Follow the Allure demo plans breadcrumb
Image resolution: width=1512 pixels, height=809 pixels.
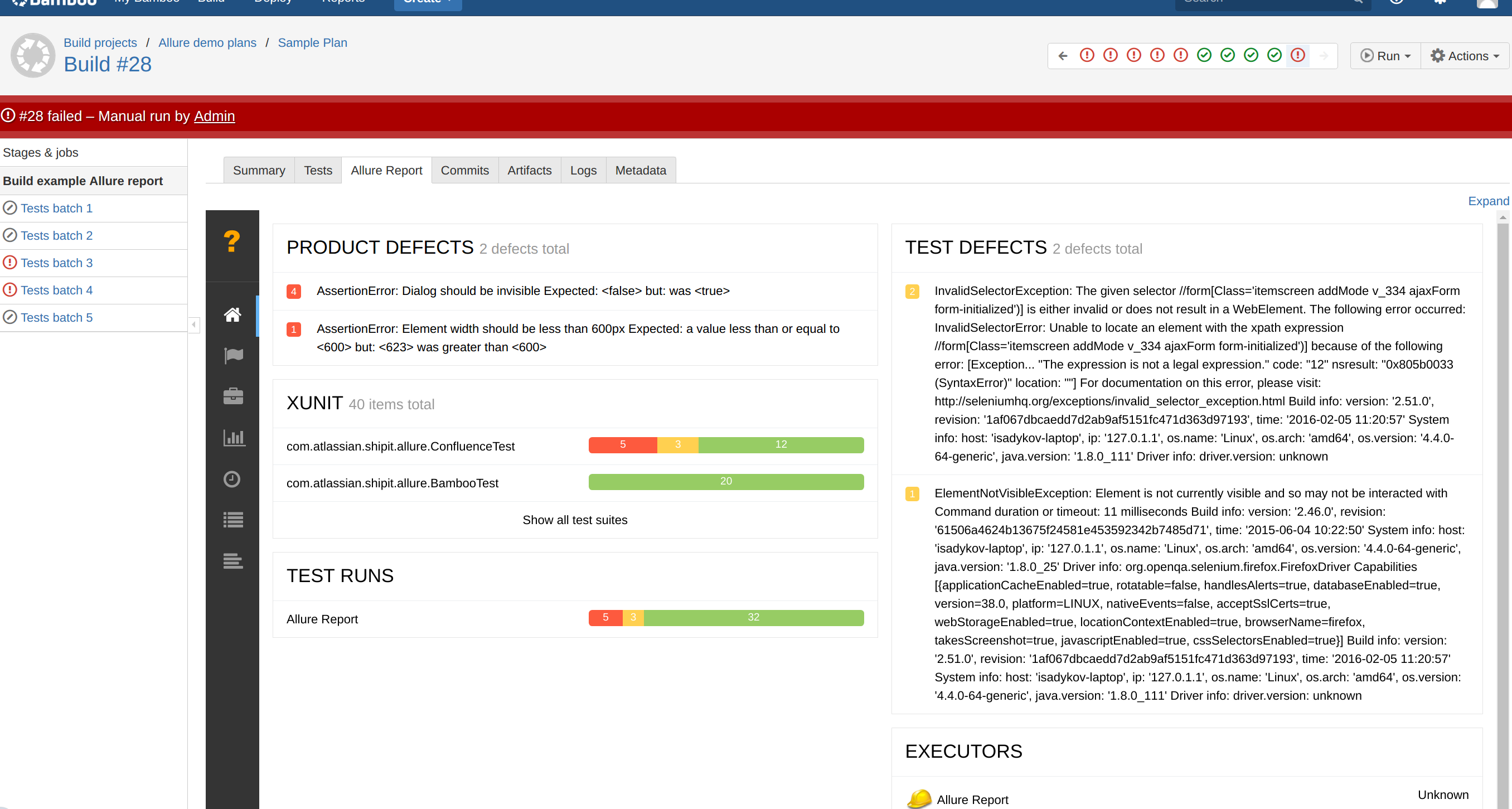[207, 42]
